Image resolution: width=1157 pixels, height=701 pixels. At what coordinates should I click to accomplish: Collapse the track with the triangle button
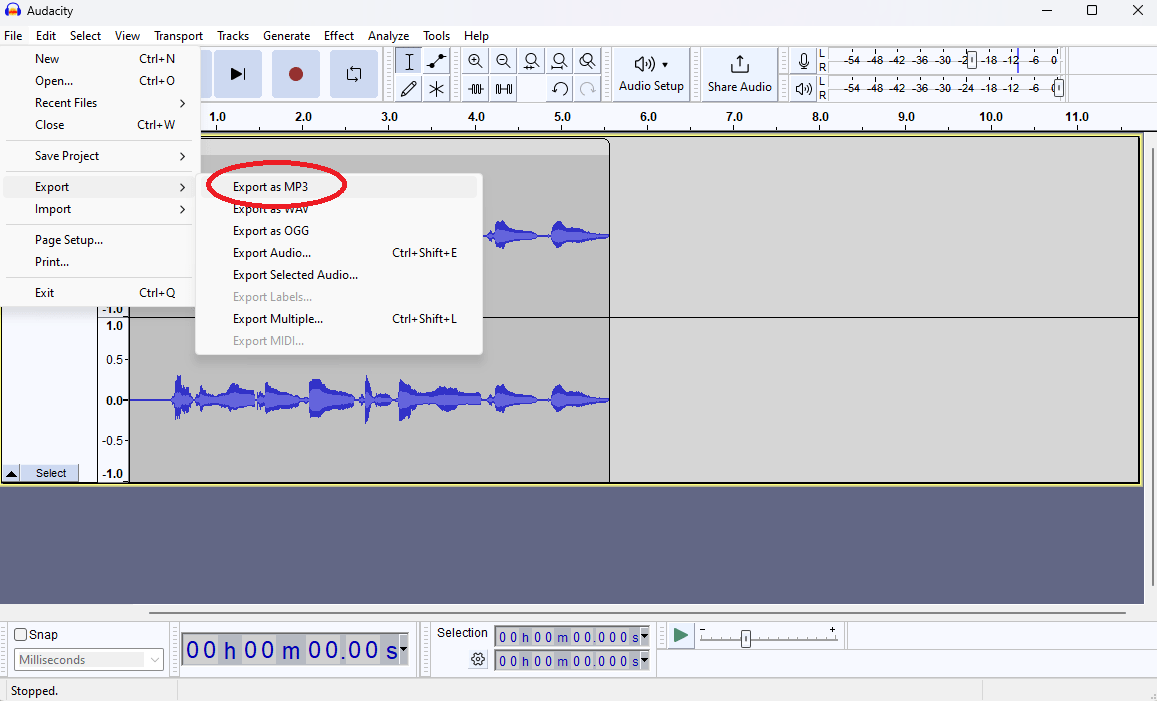[11, 473]
